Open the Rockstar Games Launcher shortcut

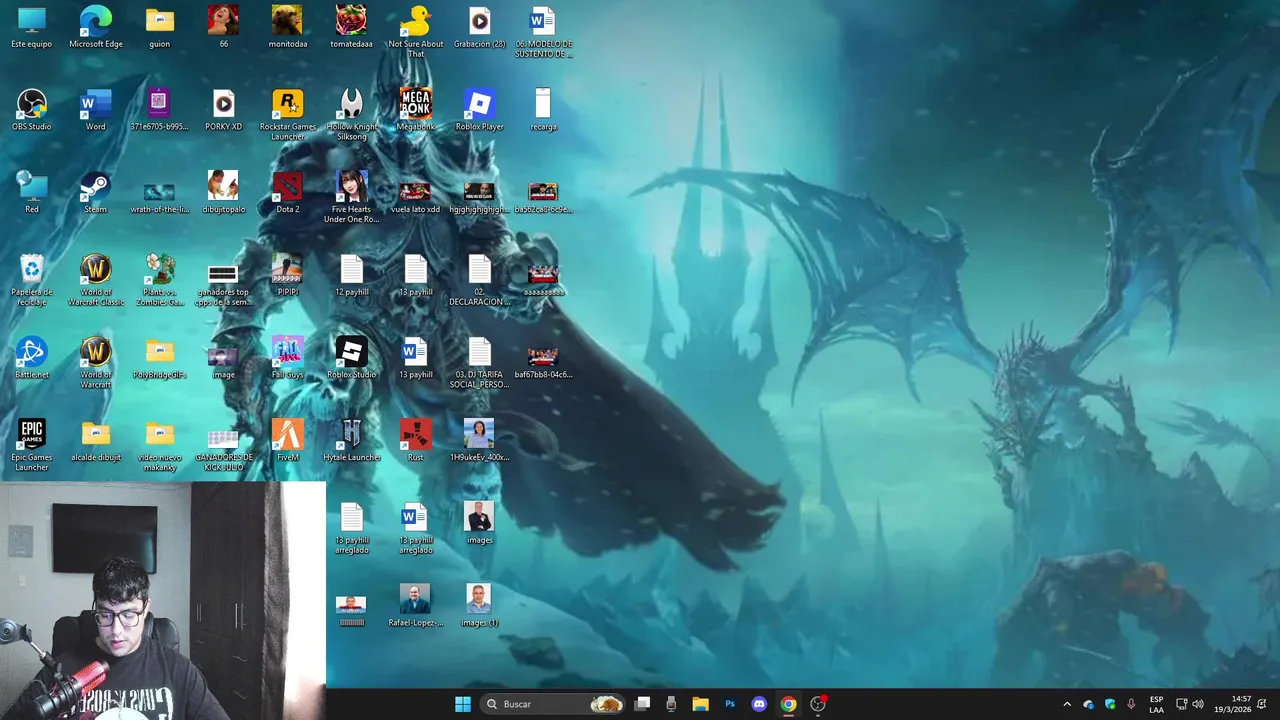[287, 114]
